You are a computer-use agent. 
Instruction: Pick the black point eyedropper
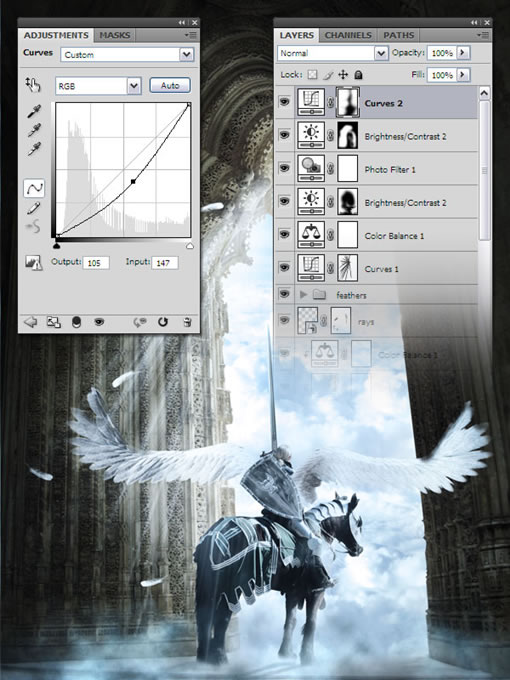click(x=34, y=111)
